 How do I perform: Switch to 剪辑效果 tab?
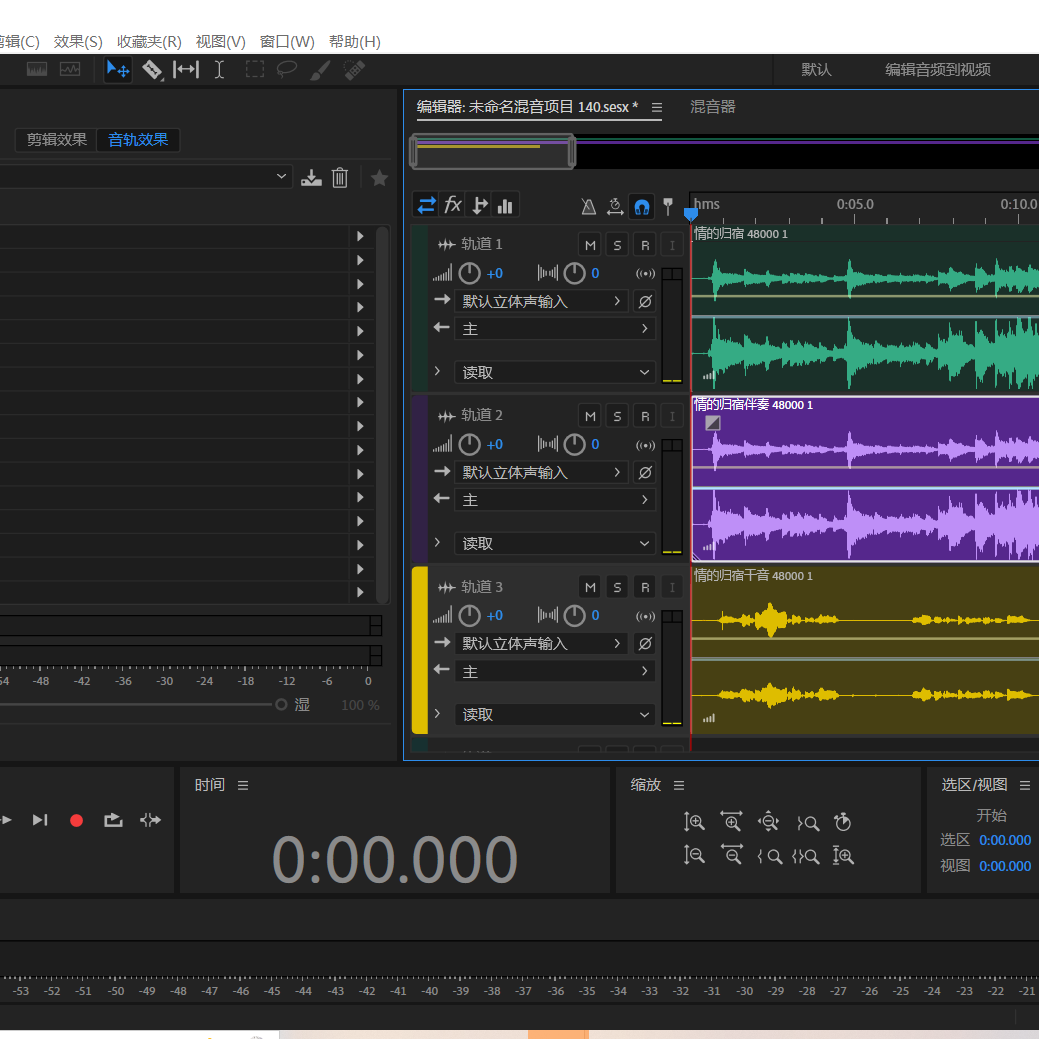click(56, 140)
